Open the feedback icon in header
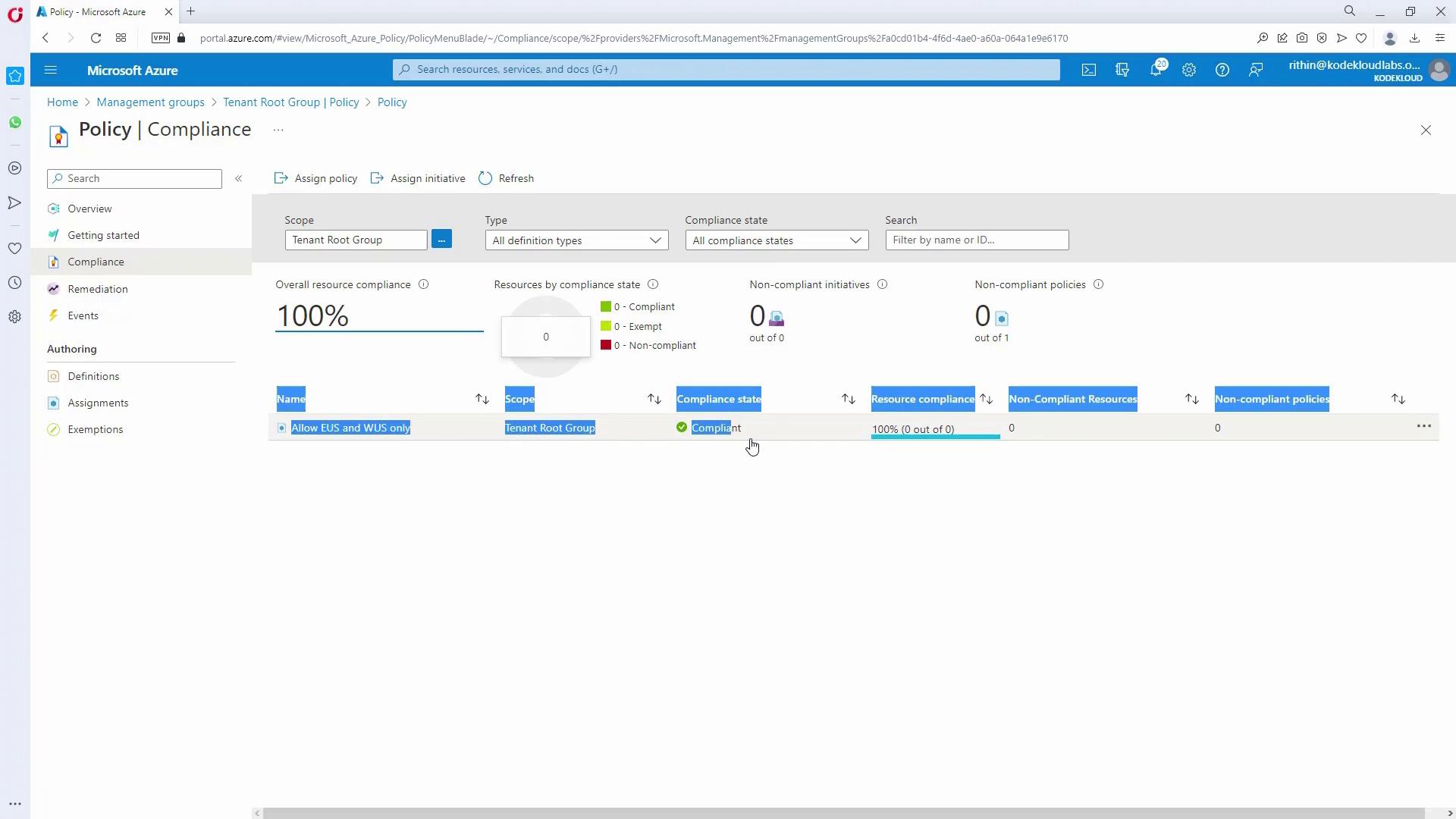1456x819 pixels. click(1256, 70)
